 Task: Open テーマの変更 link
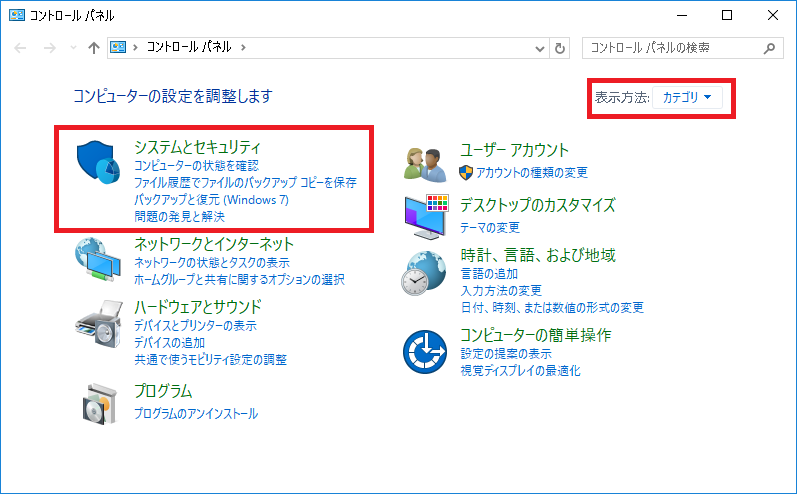coord(490,228)
